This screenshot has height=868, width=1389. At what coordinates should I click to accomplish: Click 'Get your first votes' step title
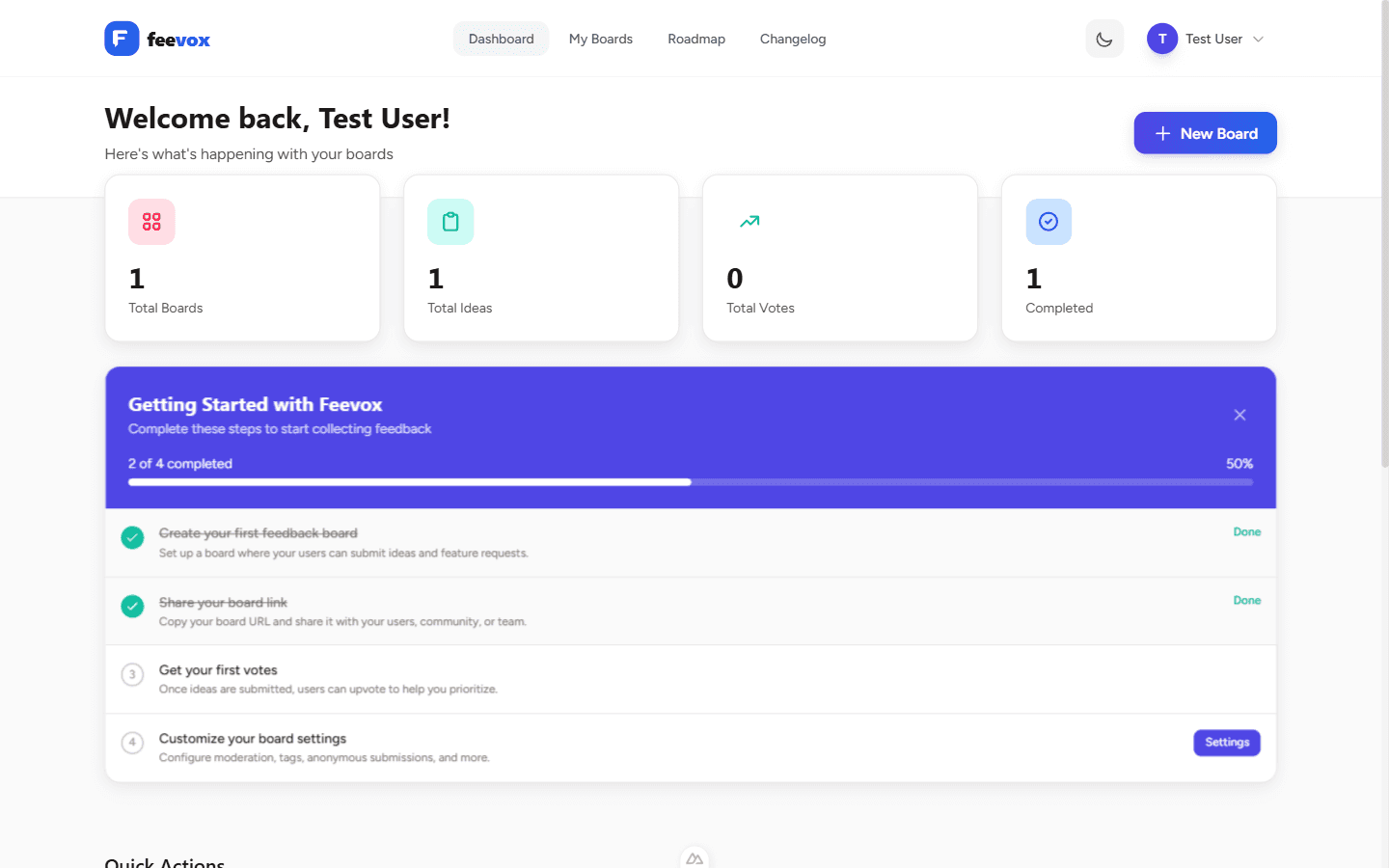click(218, 670)
